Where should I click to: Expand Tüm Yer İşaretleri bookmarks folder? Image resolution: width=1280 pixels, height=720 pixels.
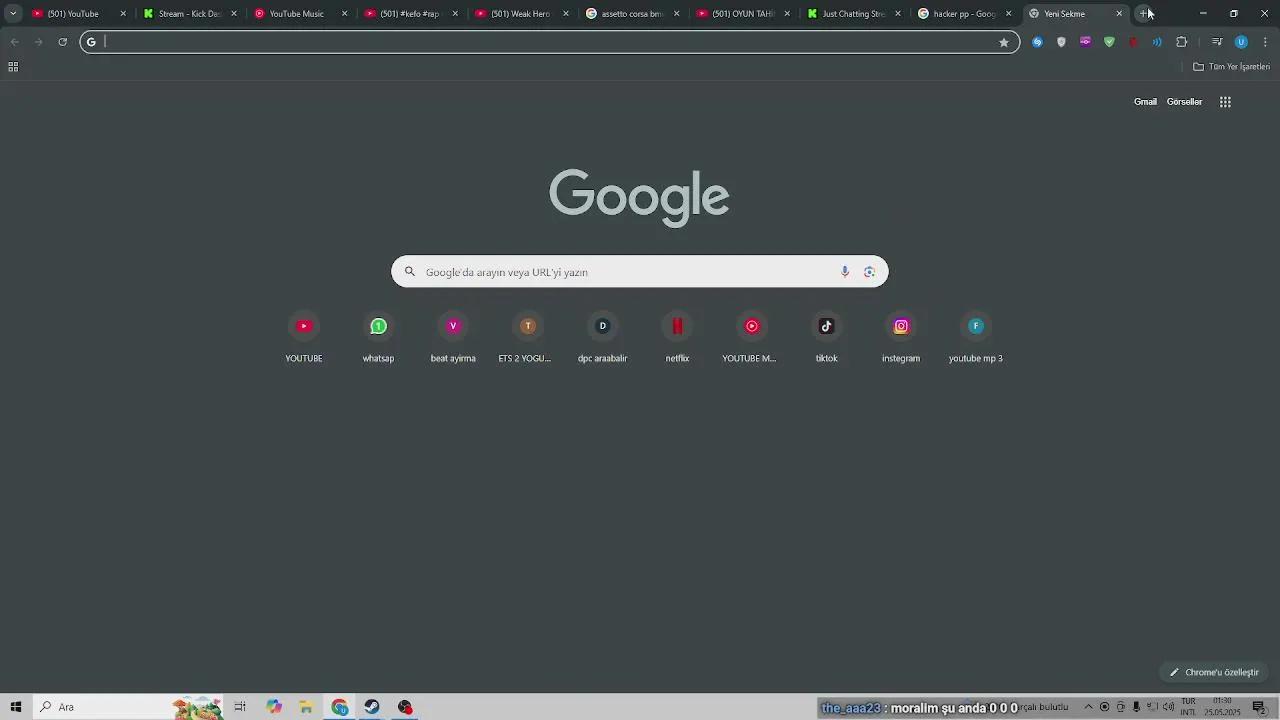1232,67
